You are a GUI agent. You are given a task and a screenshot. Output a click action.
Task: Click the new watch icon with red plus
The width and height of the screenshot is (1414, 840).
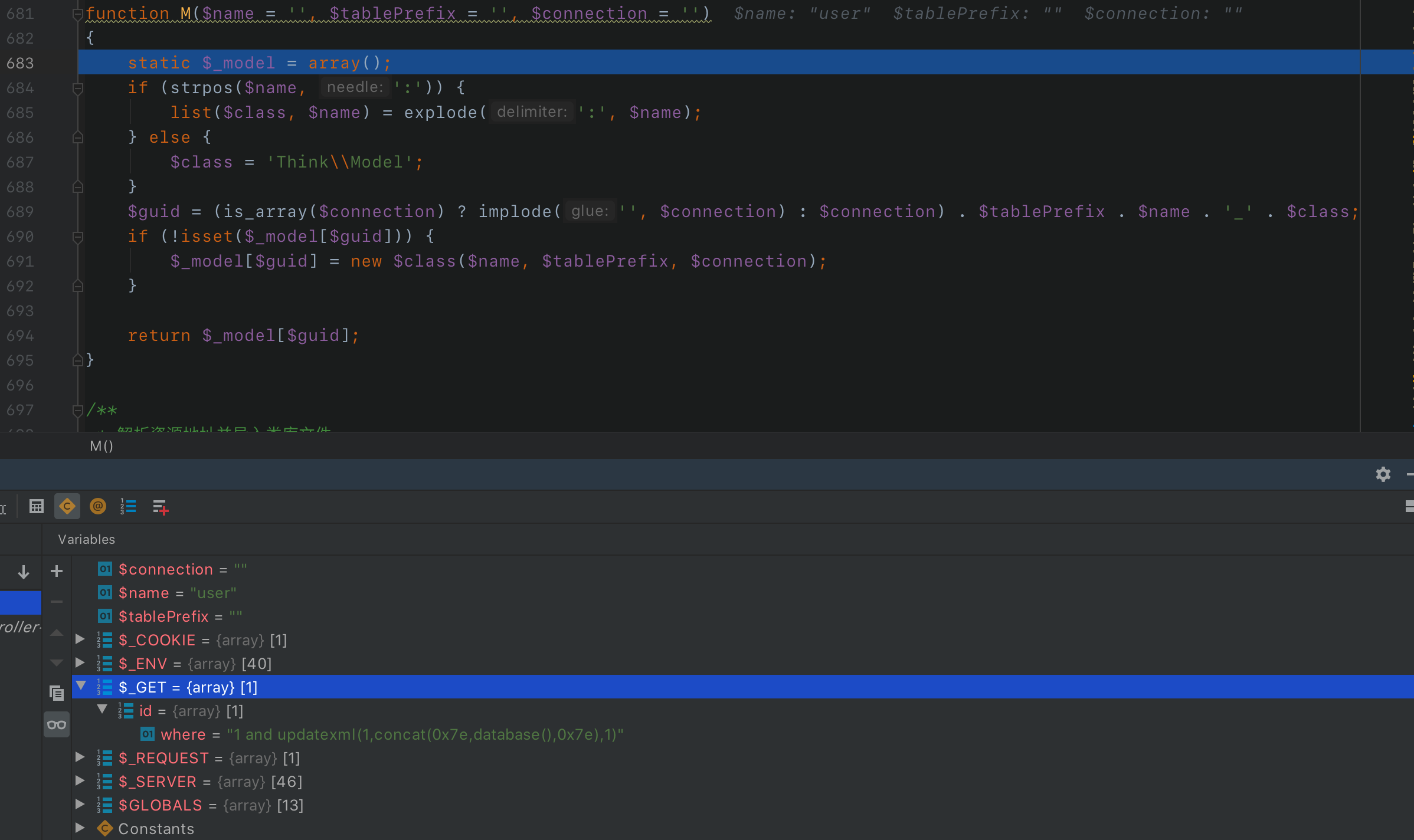[x=160, y=506]
